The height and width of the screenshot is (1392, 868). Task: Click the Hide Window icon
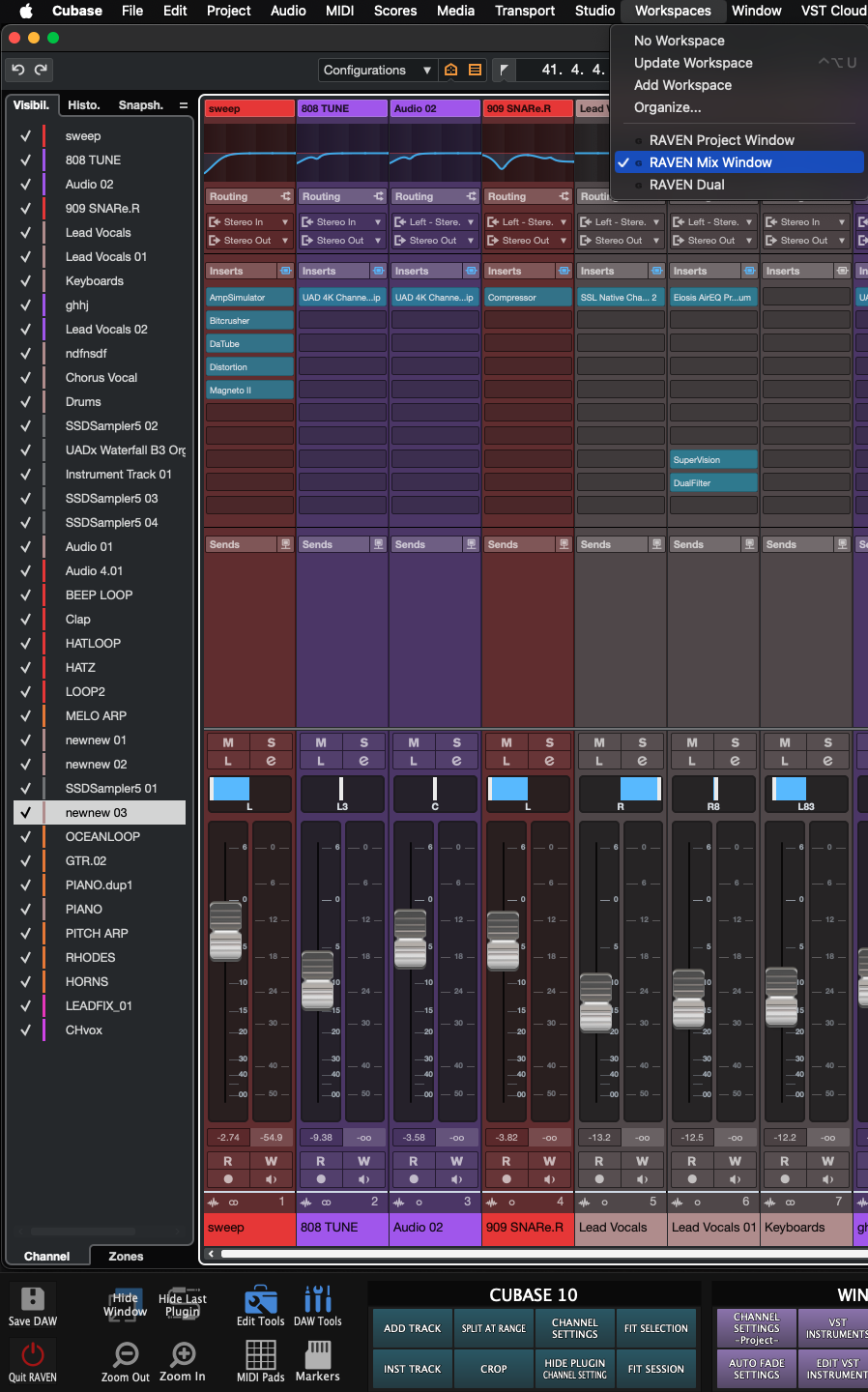click(x=126, y=1303)
